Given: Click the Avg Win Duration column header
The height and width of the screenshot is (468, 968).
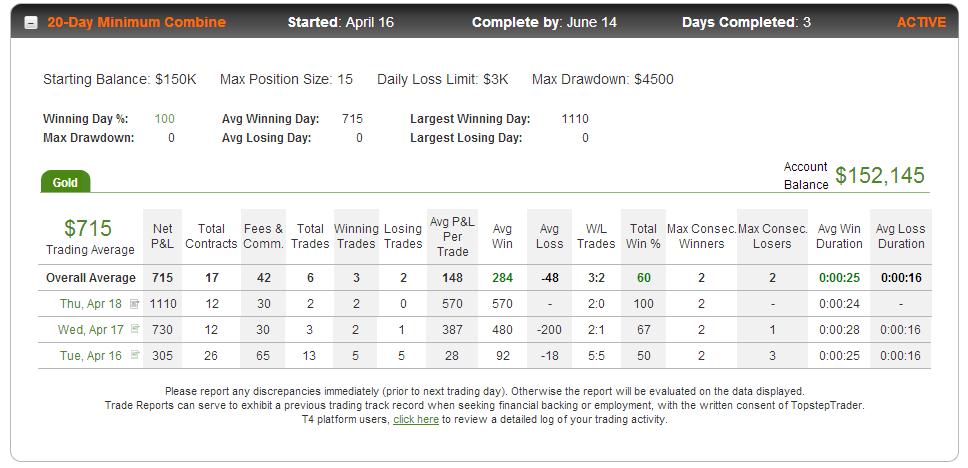Looking at the screenshot, I should pos(839,236).
